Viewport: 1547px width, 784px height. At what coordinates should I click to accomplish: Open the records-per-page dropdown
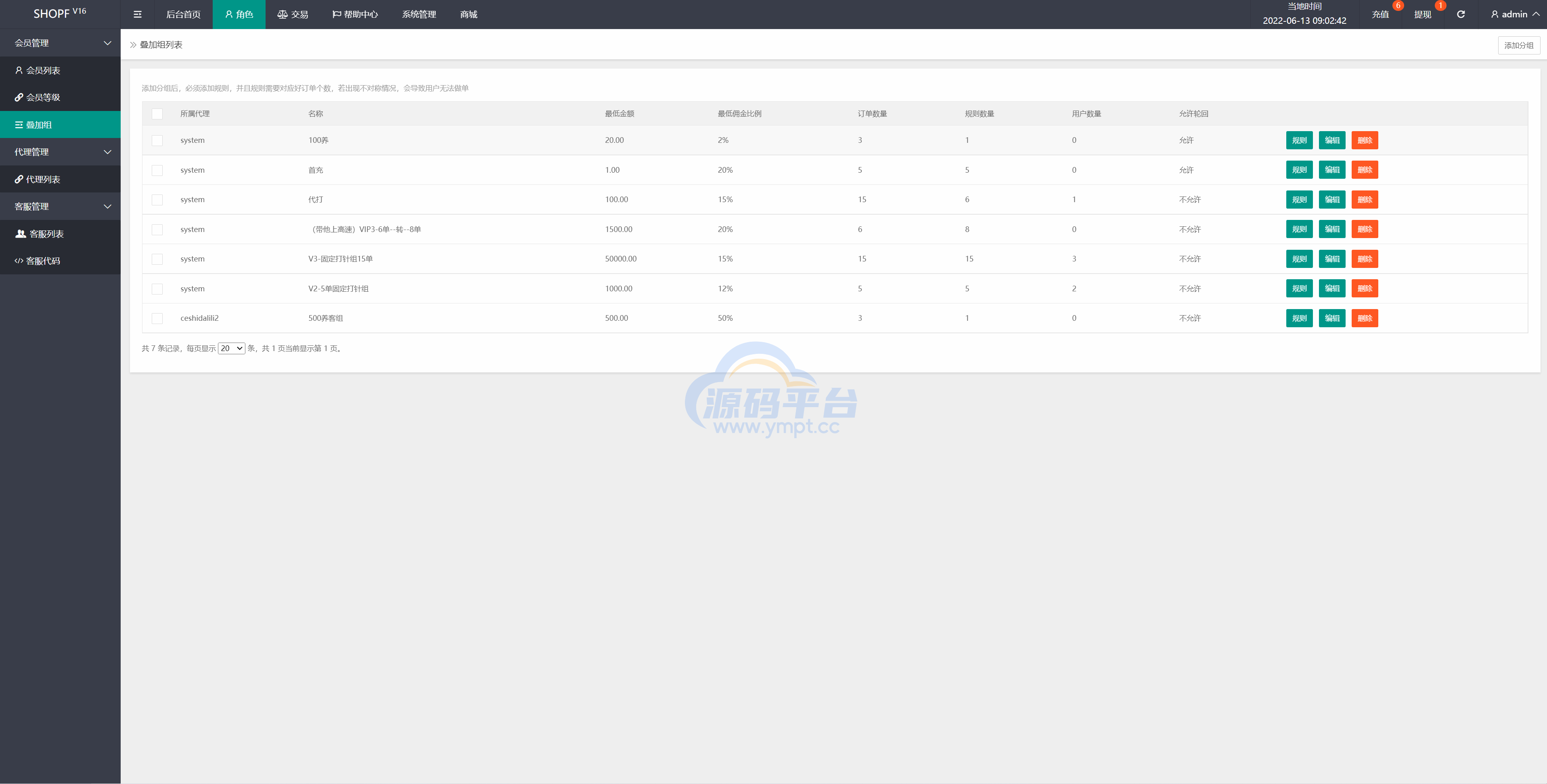click(x=231, y=348)
